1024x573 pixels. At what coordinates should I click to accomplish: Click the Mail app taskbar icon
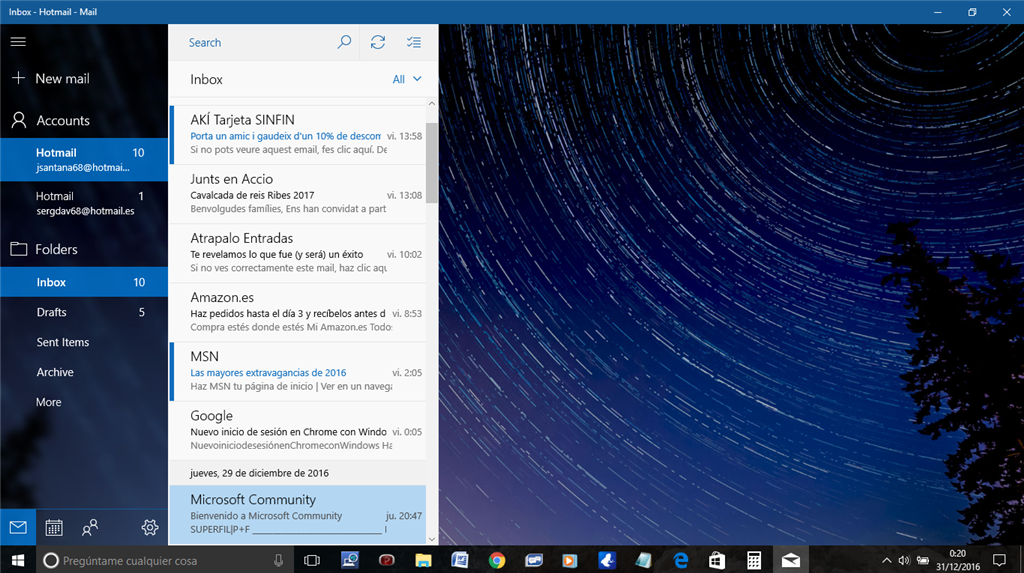(x=791, y=560)
